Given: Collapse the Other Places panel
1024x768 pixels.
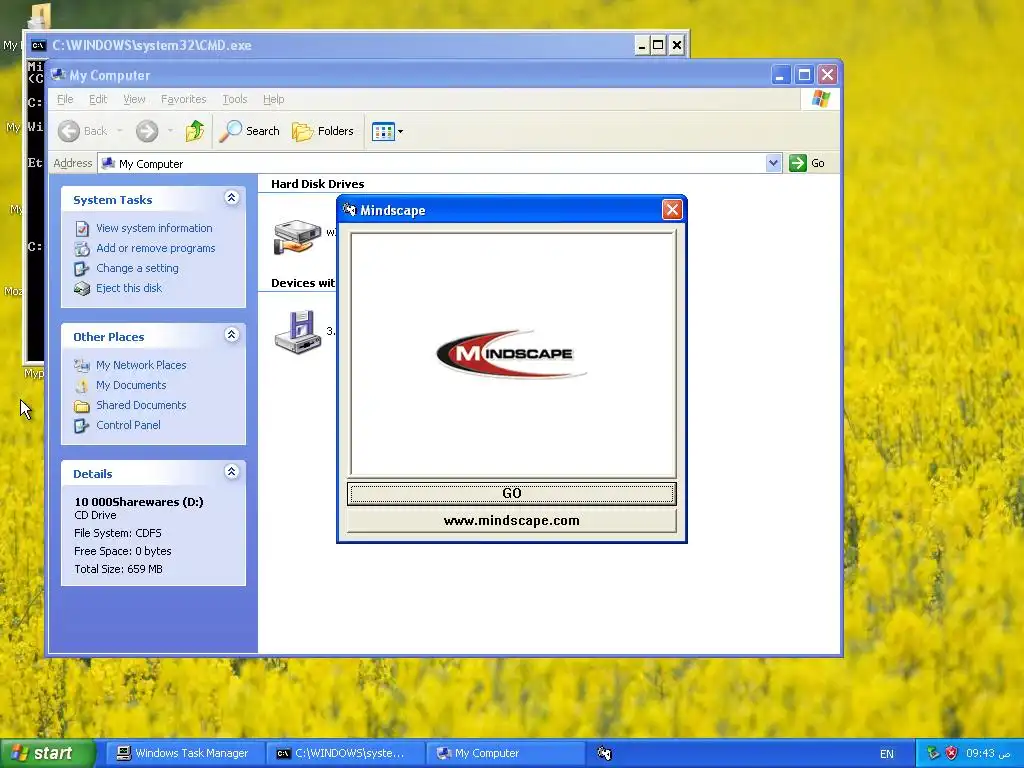Looking at the screenshot, I should (231, 335).
